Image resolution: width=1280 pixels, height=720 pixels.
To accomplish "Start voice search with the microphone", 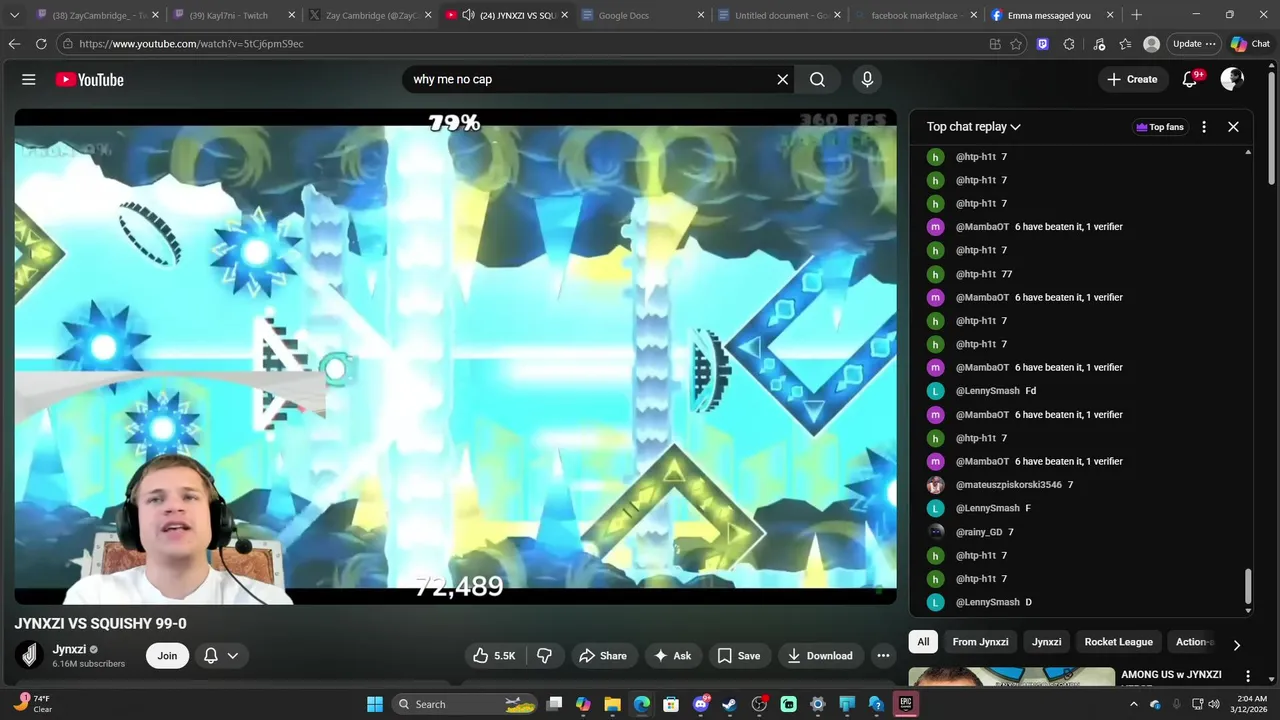I will pyautogui.click(x=867, y=80).
